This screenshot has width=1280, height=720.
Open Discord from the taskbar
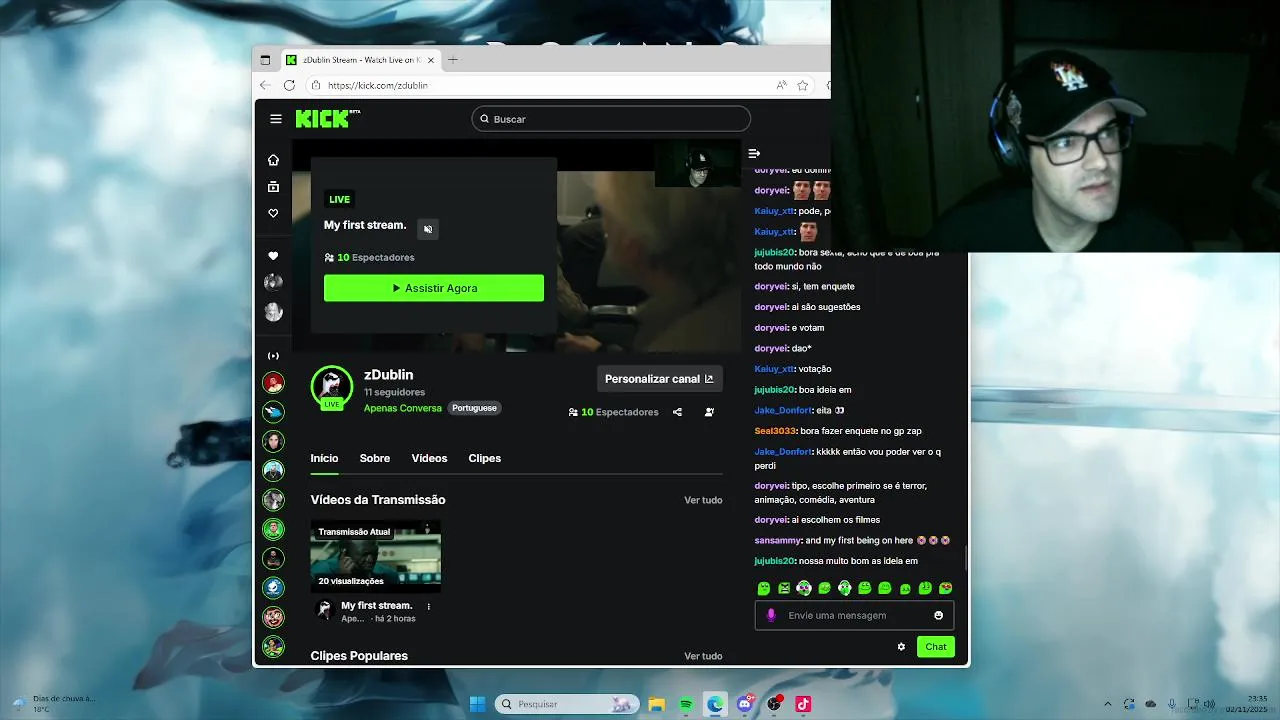(x=744, y=704)
